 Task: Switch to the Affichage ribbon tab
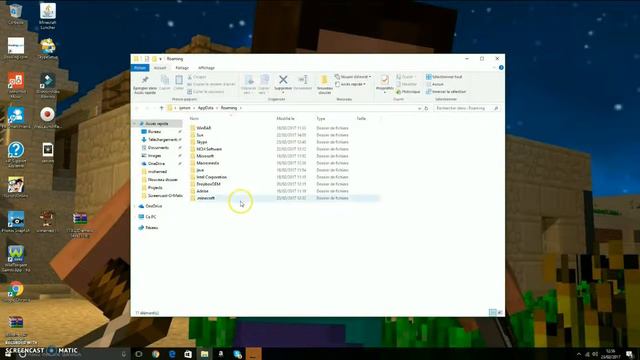click(206, 68)
